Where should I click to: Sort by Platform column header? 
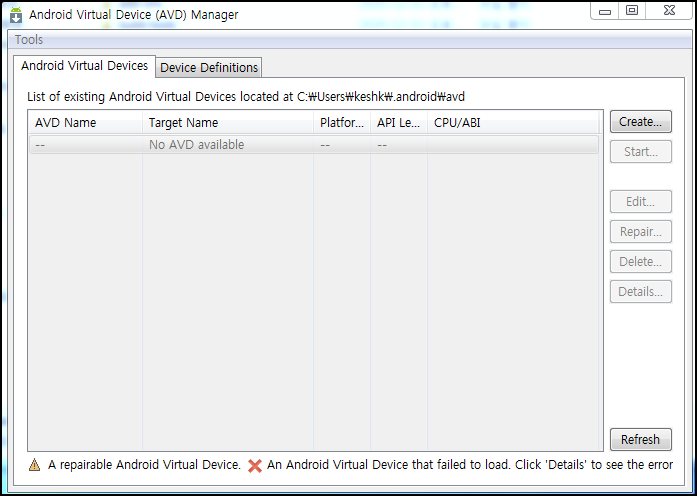click(342, 123)
